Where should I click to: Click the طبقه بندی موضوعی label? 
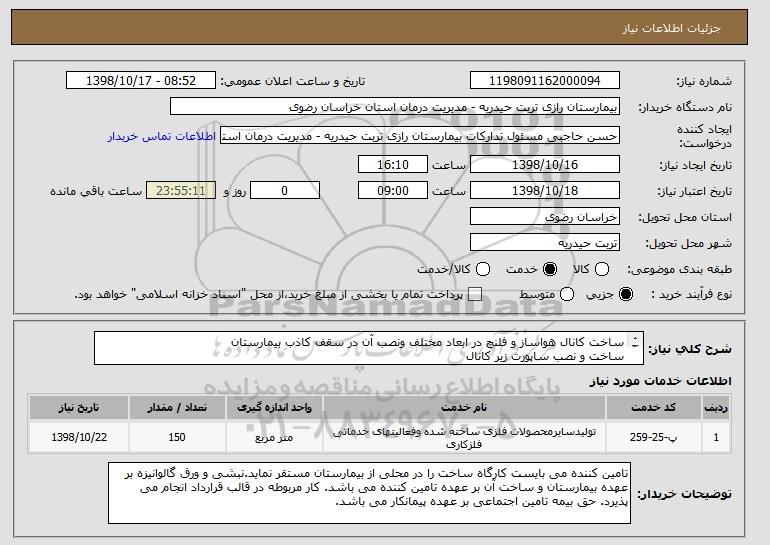click(x=679, y=269)
